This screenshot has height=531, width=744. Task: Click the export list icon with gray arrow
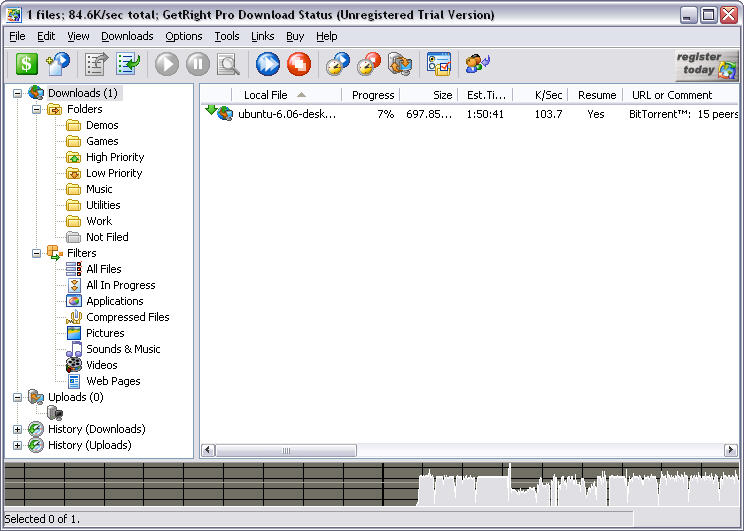click(x=96, y=64)
